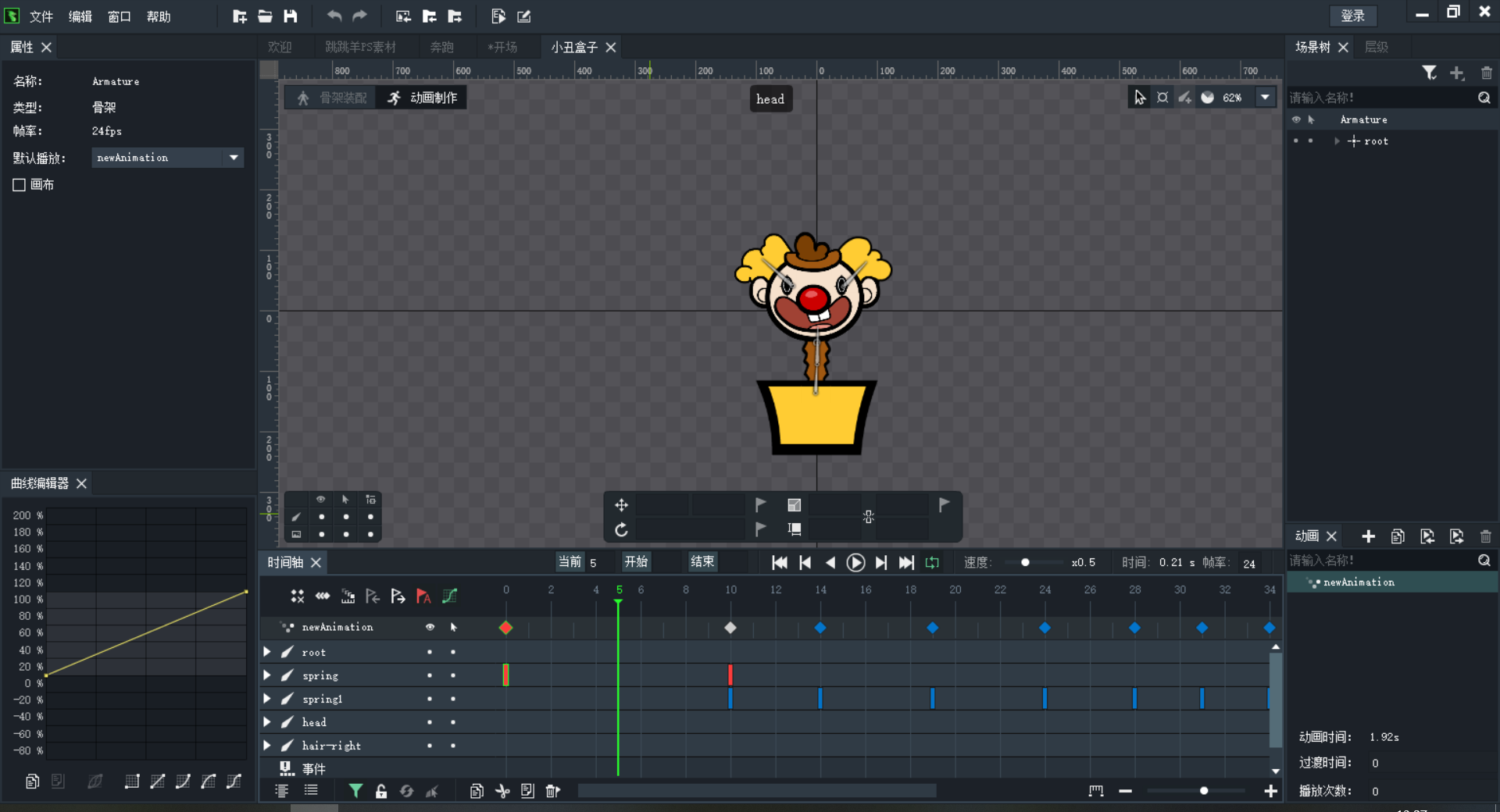Screen dimensions: 1500x812
Task: Redo the last undone action
Action: click(359, 16)
